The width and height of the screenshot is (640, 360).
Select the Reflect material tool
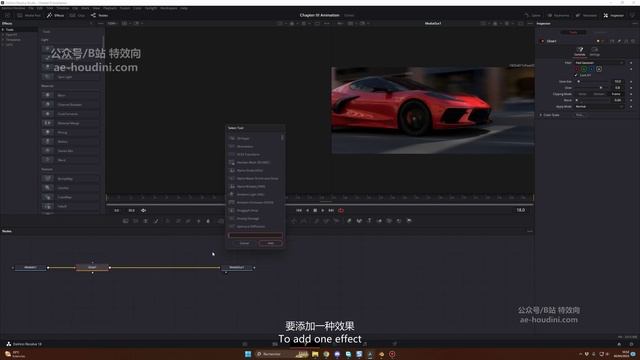[70, 142]
